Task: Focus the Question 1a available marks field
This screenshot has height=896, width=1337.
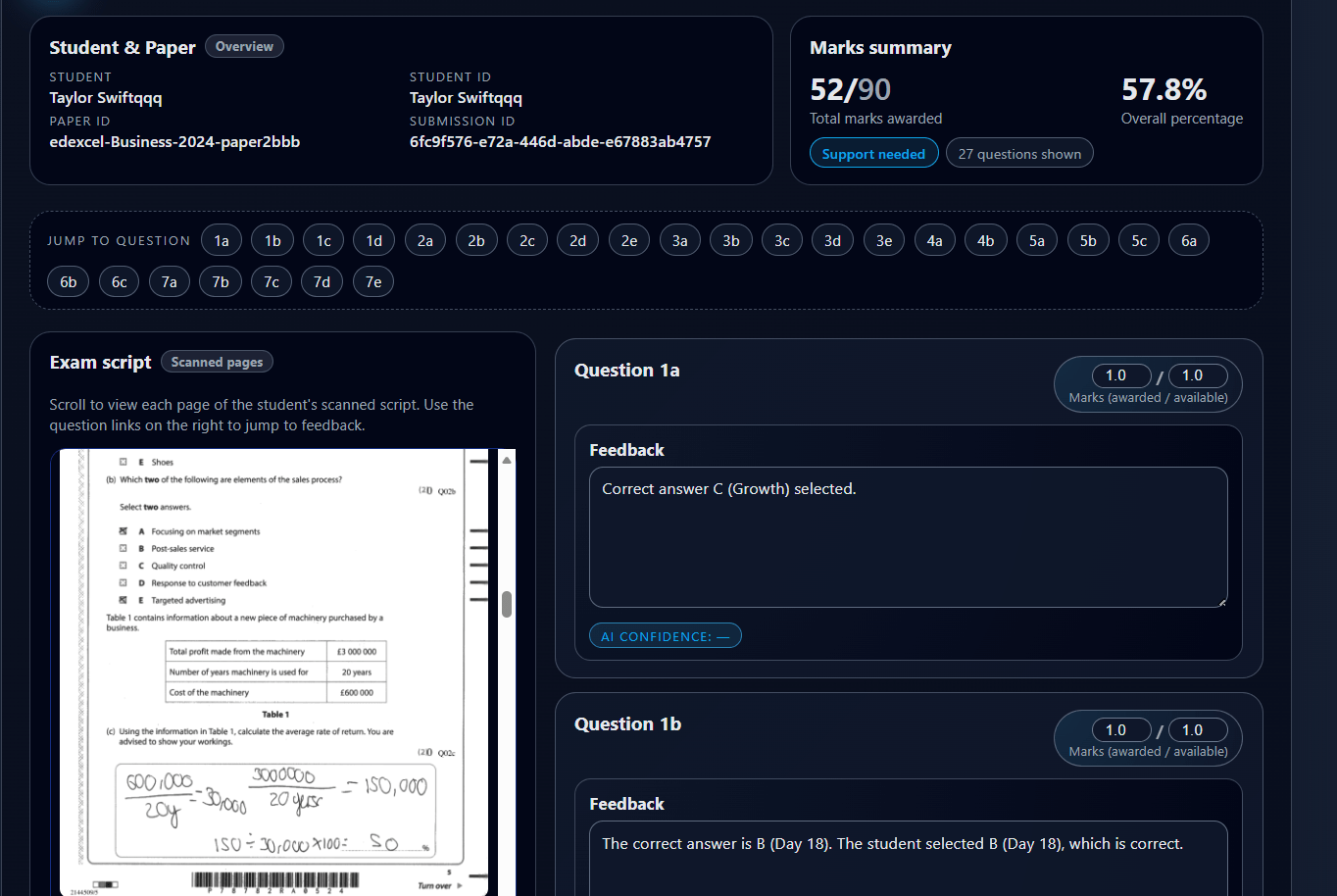Action: tap(1197, 375)
